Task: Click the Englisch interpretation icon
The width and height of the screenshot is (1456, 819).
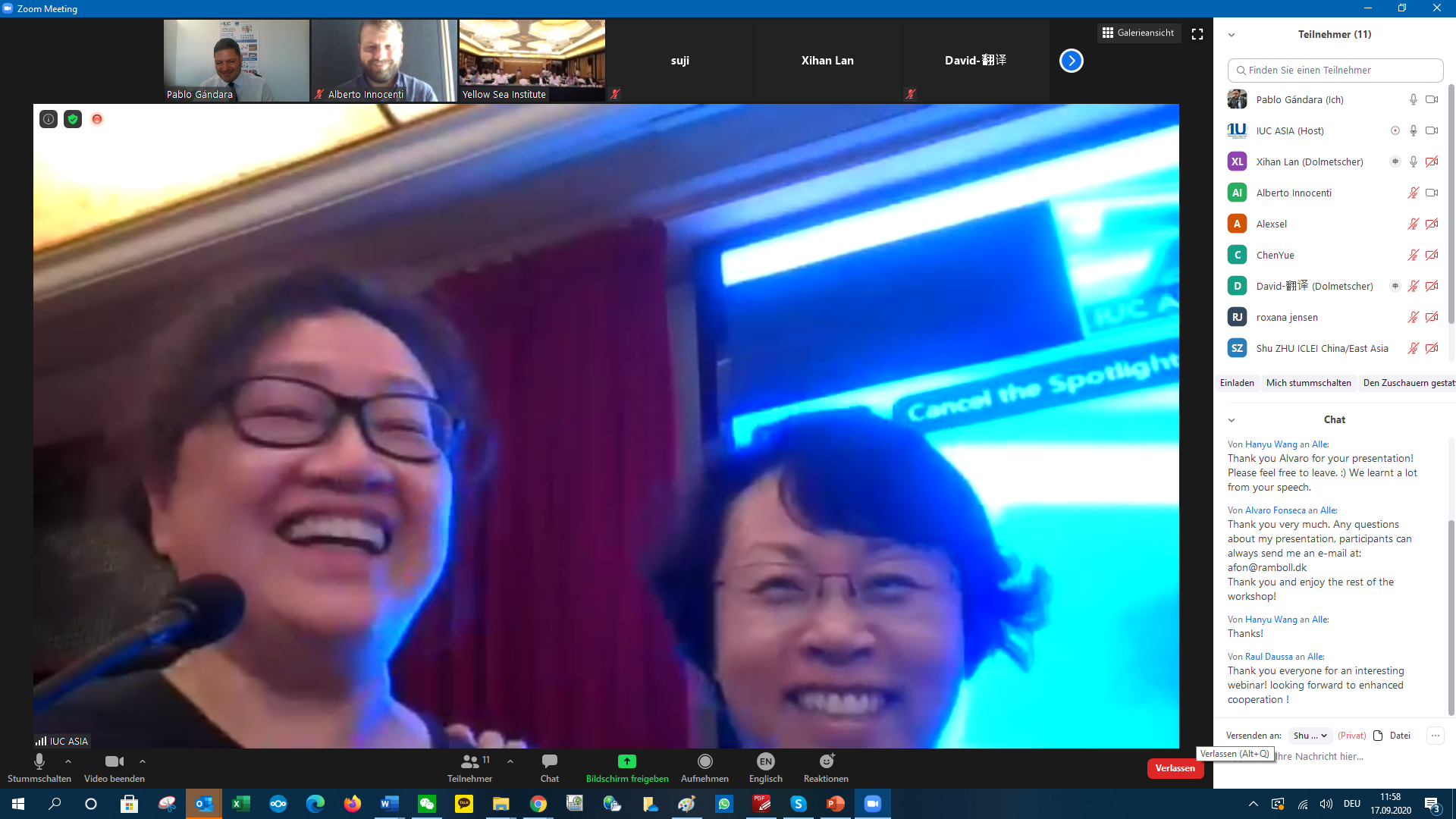Action: point(765,761)
